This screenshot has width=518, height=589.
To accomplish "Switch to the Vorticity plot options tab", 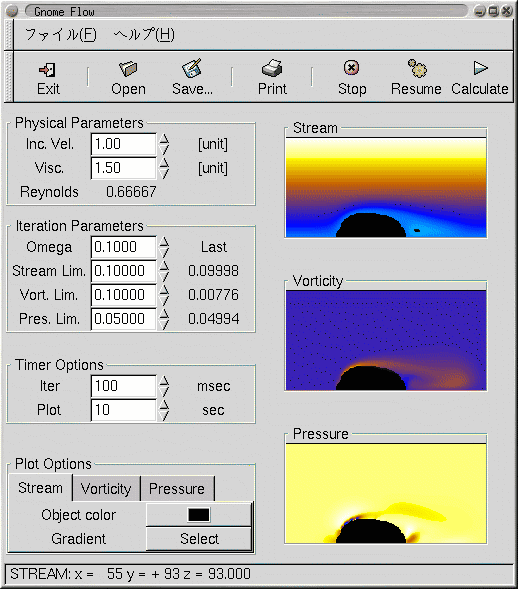I will (x=106, y=489).
